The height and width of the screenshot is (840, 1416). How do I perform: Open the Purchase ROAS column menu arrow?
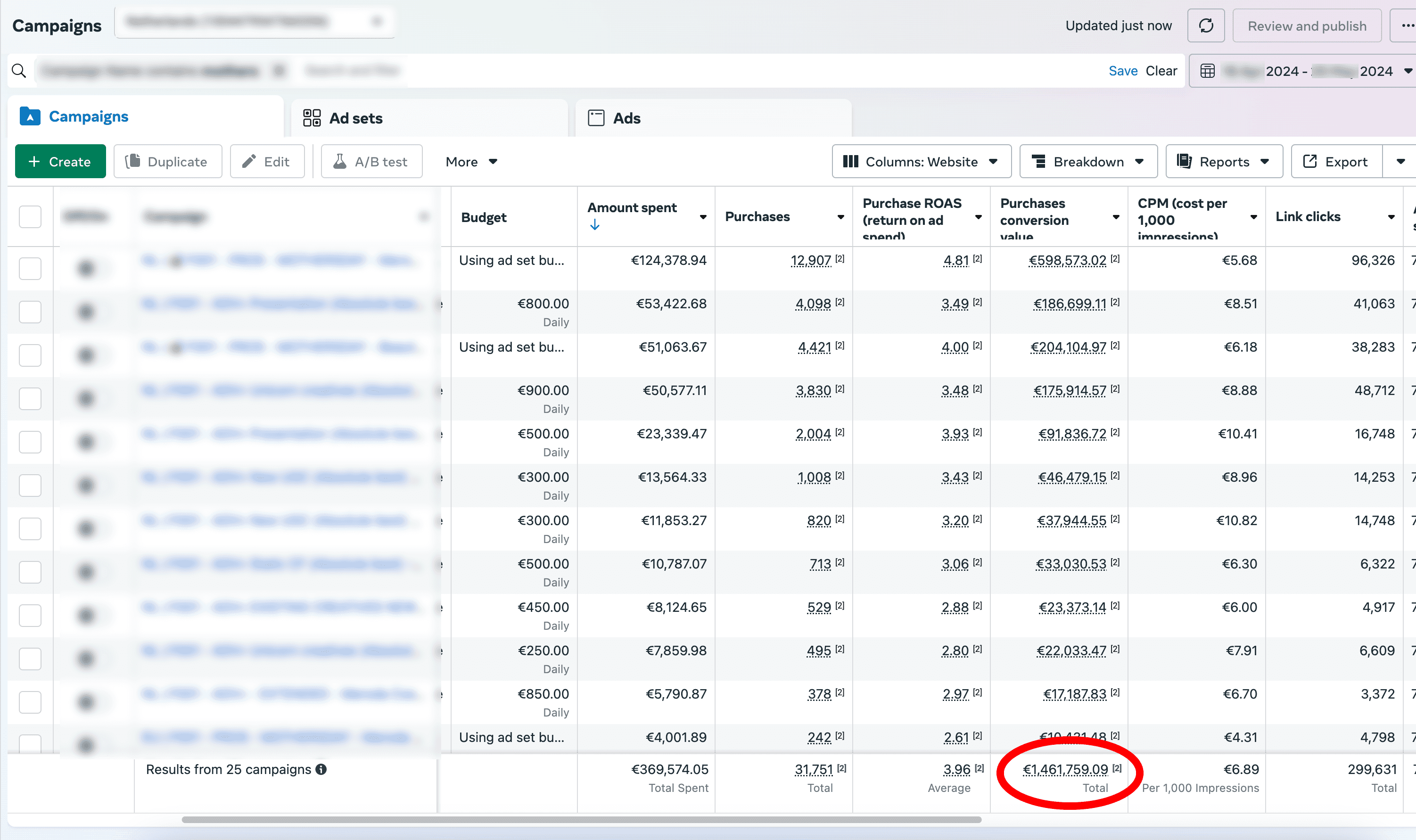tap(978, 217)
